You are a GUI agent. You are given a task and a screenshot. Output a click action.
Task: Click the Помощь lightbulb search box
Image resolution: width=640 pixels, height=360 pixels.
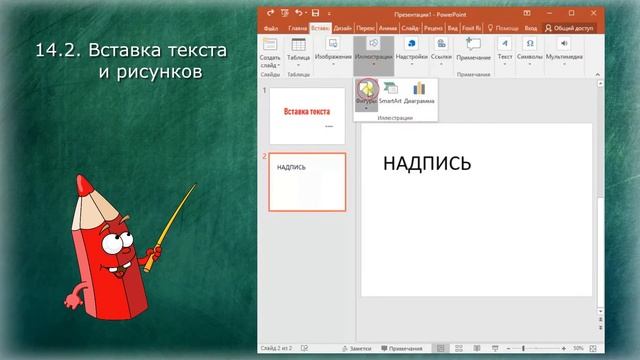[503, 28]
